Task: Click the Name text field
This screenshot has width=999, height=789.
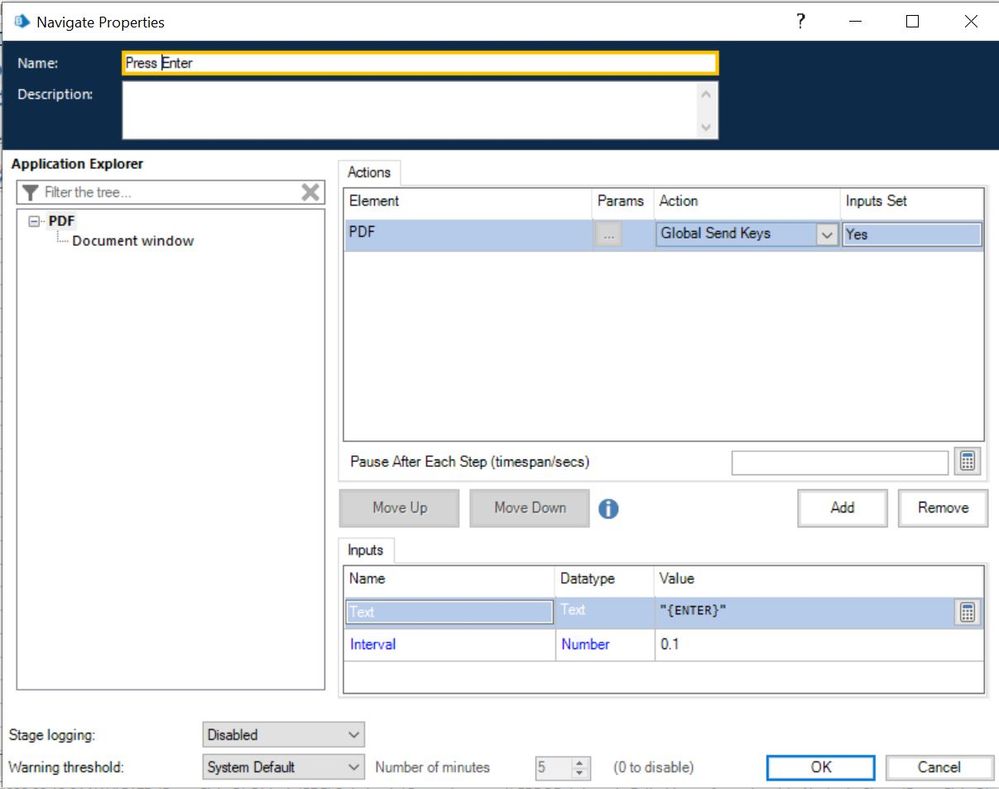Action: point(420,63)
